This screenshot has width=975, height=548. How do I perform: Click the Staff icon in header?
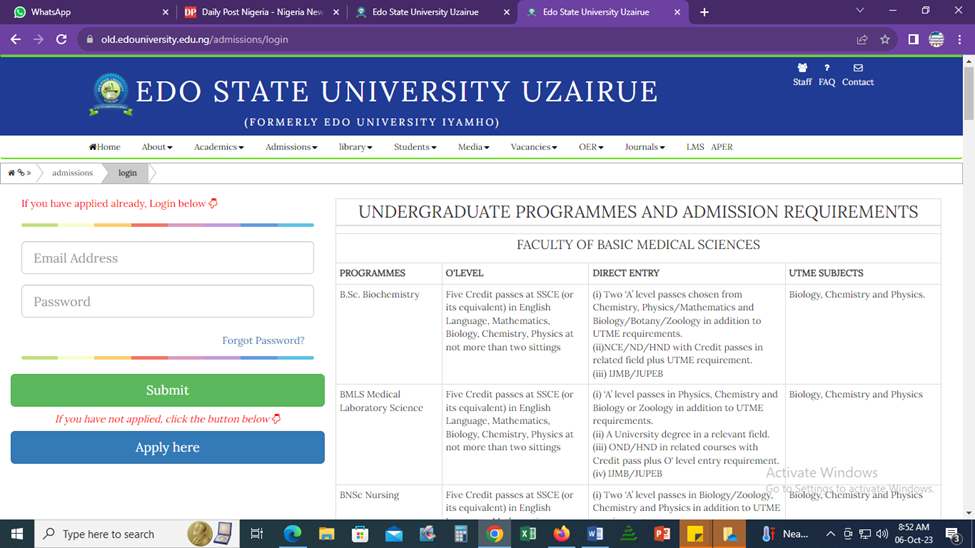[802, 68]
